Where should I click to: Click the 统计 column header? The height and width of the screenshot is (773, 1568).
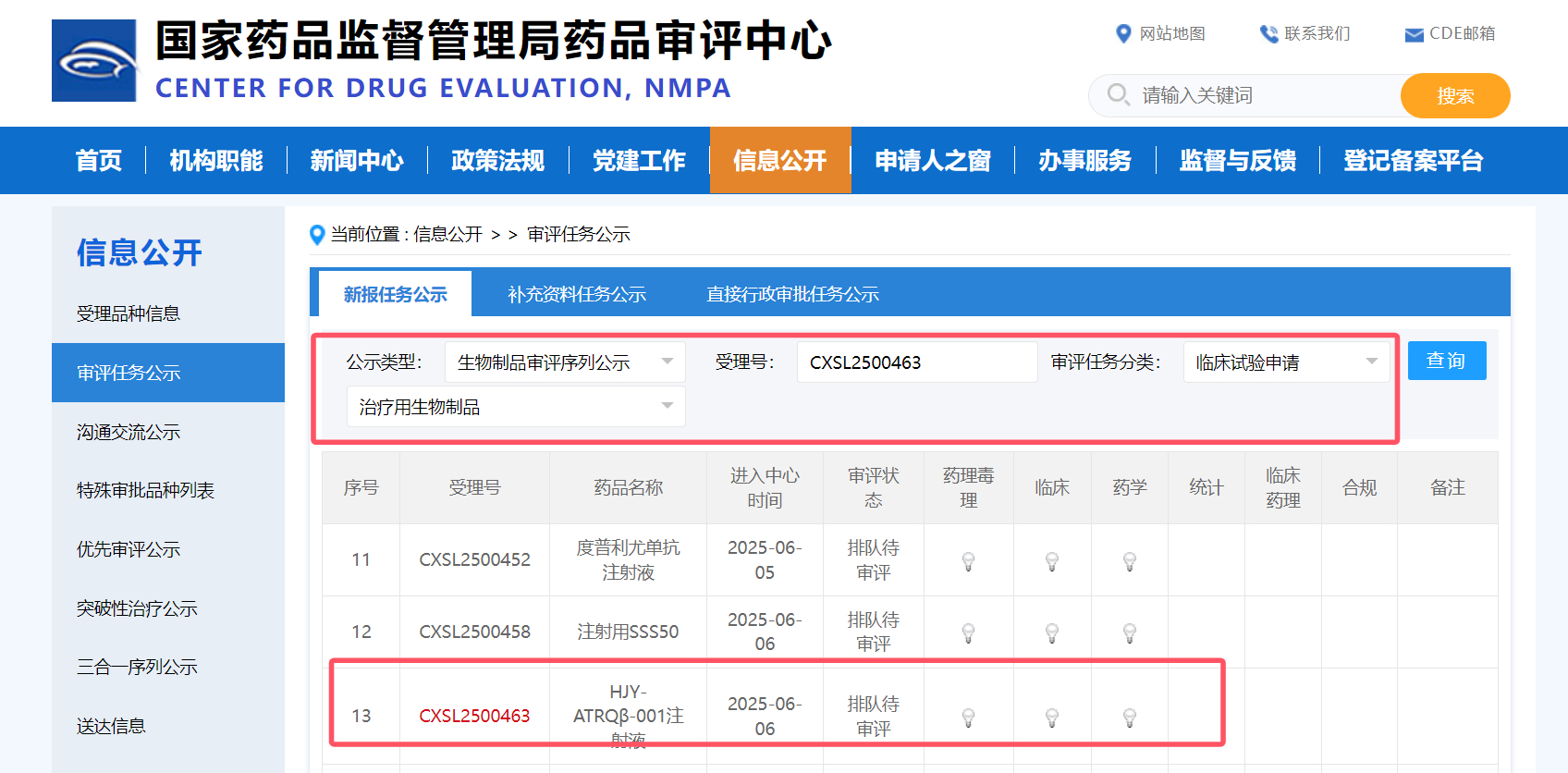click(x=1207, y=487)
